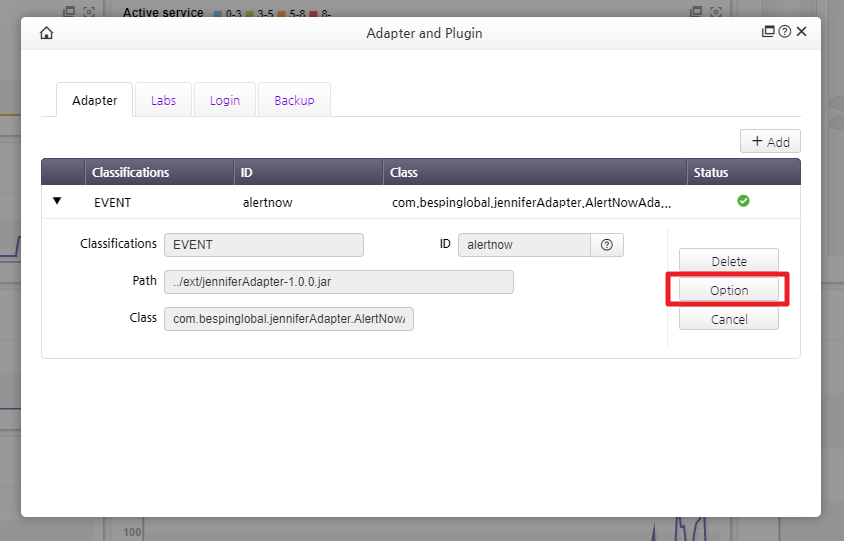This screenshot has width=844, height=541.
Task: Click the help icon beside ID field
Action: coord(606,245)
